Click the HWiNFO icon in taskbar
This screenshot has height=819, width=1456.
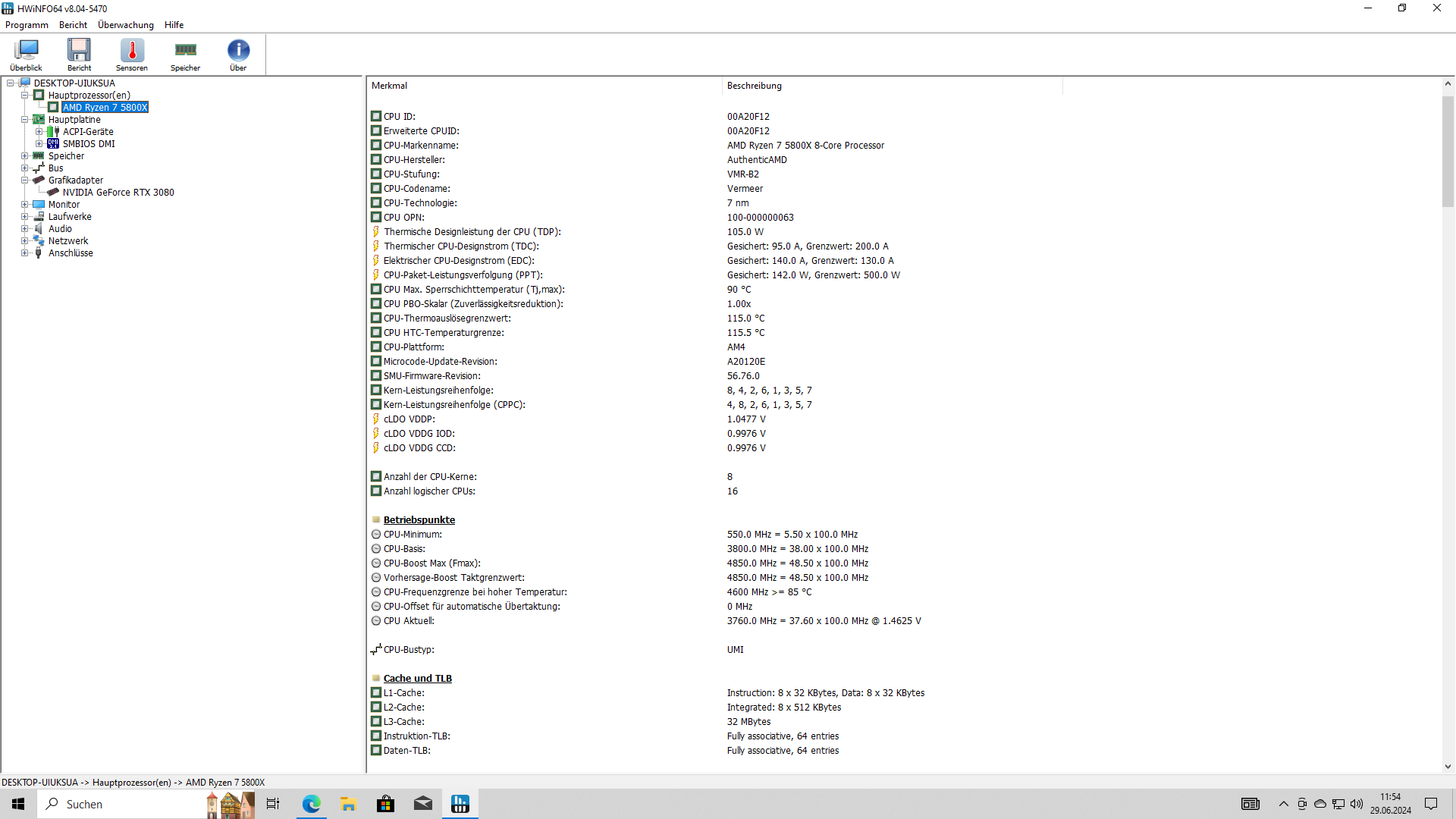pos(460,804)
